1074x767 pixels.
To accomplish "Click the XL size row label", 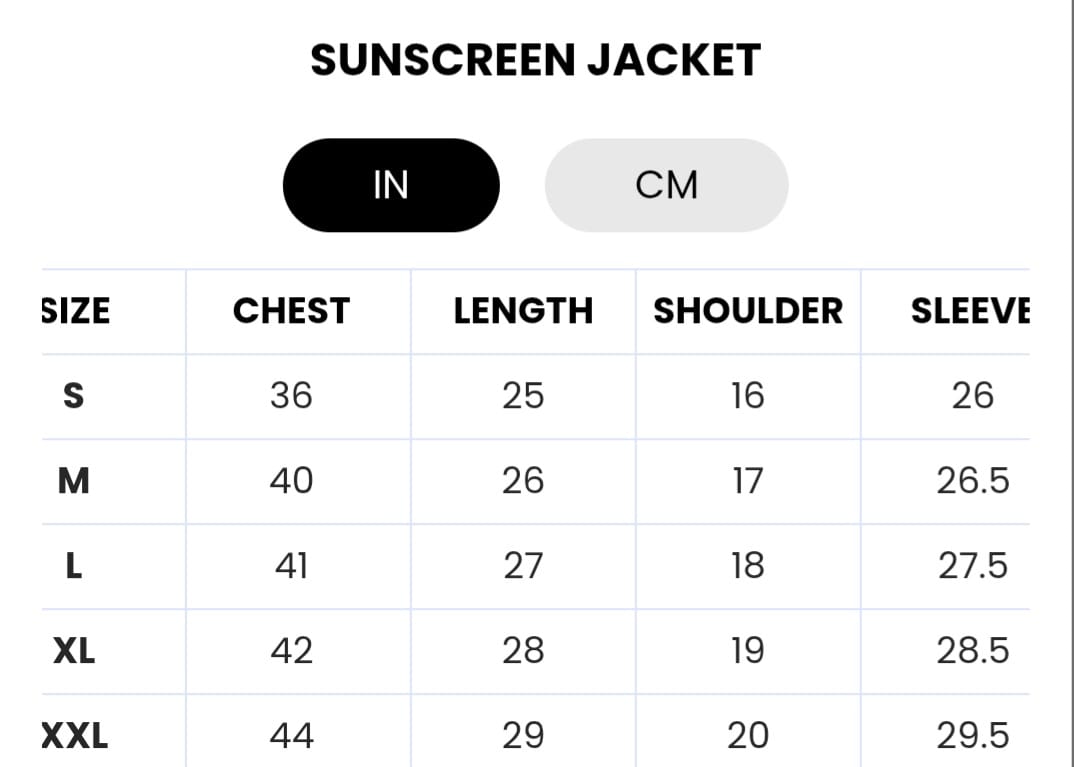I will point(74,651).
